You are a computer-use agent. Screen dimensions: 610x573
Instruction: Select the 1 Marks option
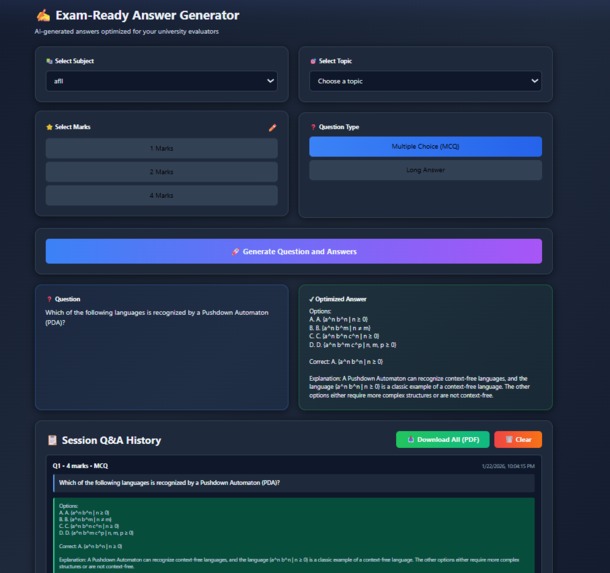(161, 148)
